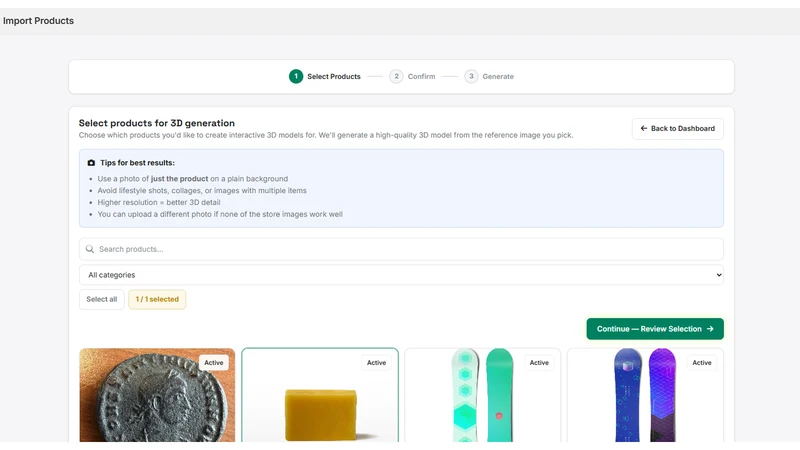The width and height of the screenshot is (800, 450).
Task: Click tip Higher resolution = better 3D detail
Action: 159,202
